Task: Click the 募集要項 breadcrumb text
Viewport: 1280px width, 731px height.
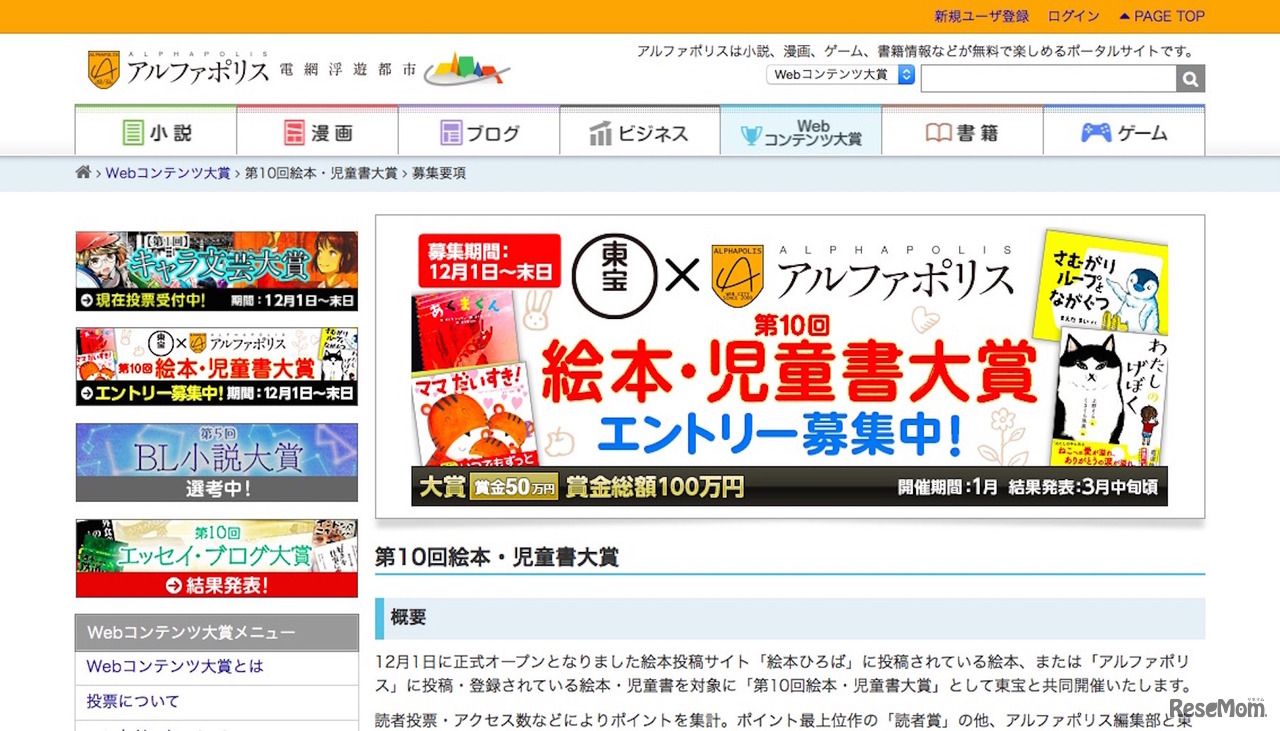Action: pyautogui.click(x=438, y=173)
